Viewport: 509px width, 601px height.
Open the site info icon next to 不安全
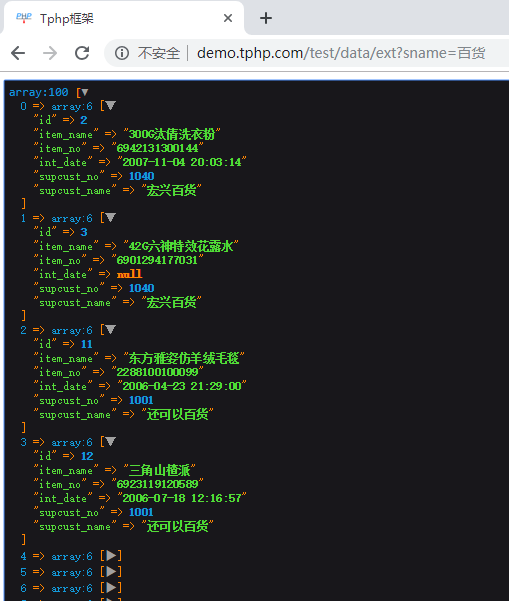click(x=122, y=53)
